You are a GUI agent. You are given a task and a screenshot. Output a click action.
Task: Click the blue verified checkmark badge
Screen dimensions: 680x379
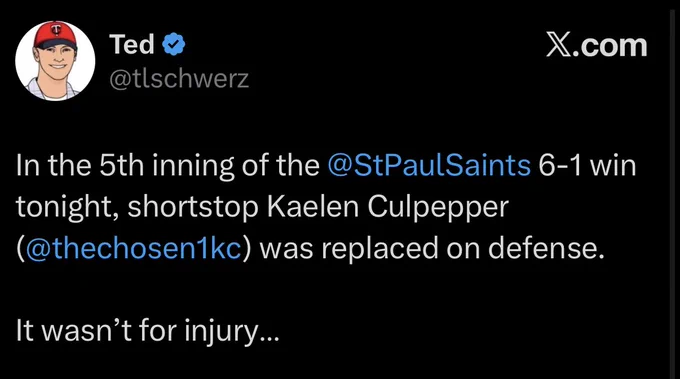[x=174, y=44]
